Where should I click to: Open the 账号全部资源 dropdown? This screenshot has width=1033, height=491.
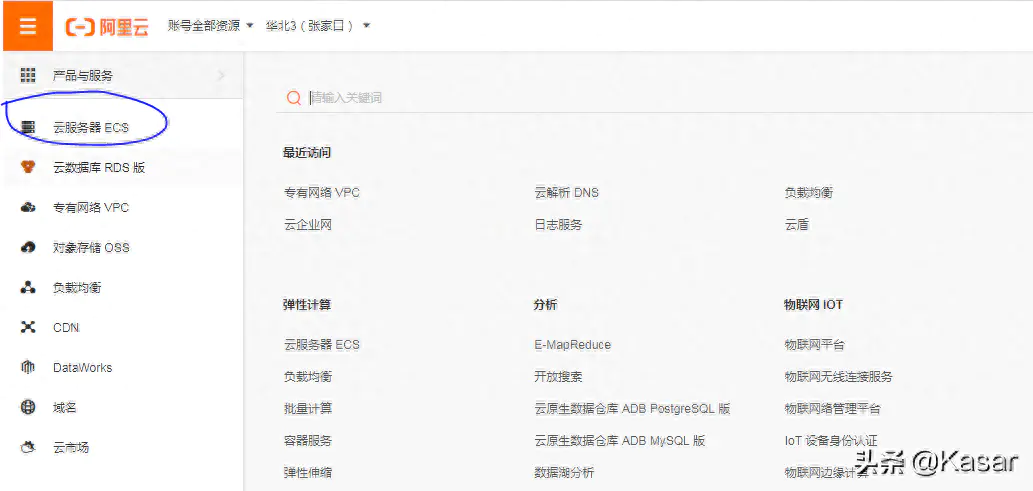(x=210, y=26)
